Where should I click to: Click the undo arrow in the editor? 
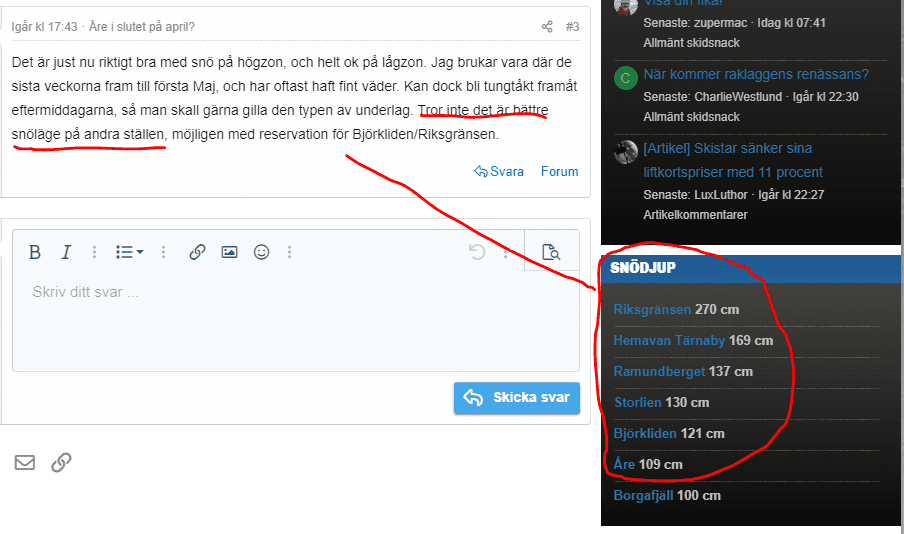point(478,252)
